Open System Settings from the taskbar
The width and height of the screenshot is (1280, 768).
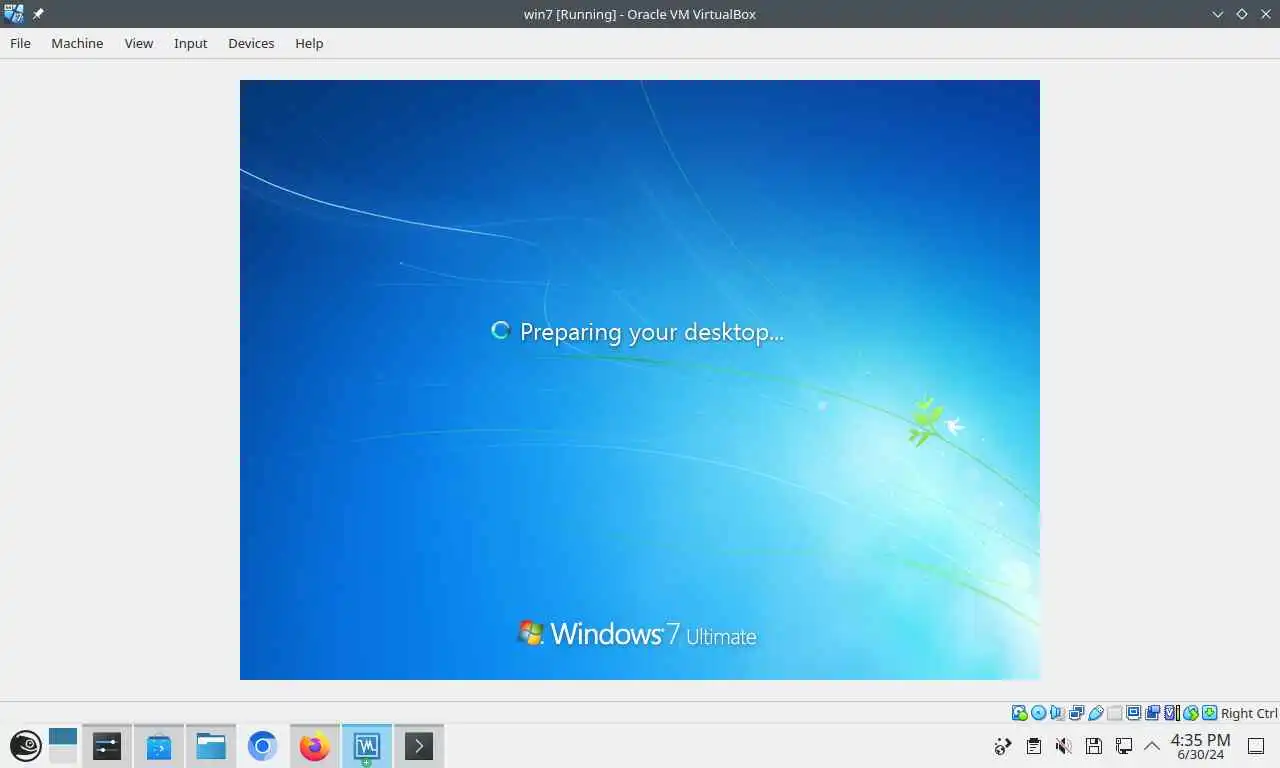click(107, 746)
